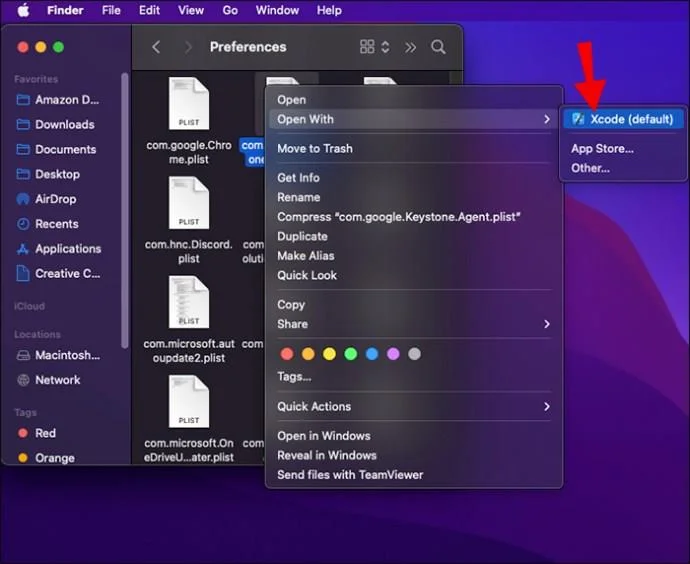Choose Copy in context menu
The width and height of the screenshot is (690, 564).
click(290, 304)
